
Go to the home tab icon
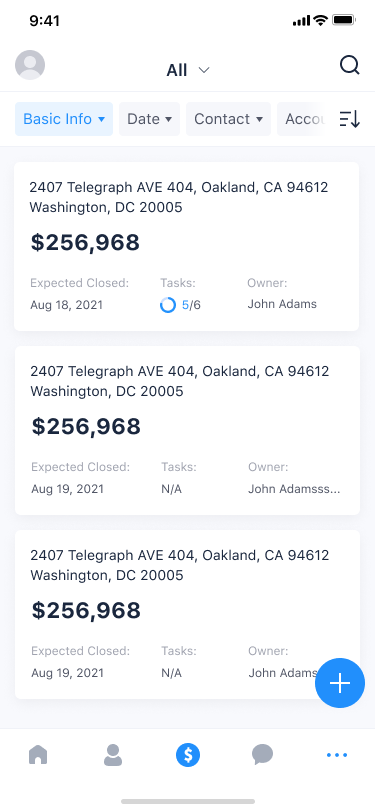click(x=38, y=755)
